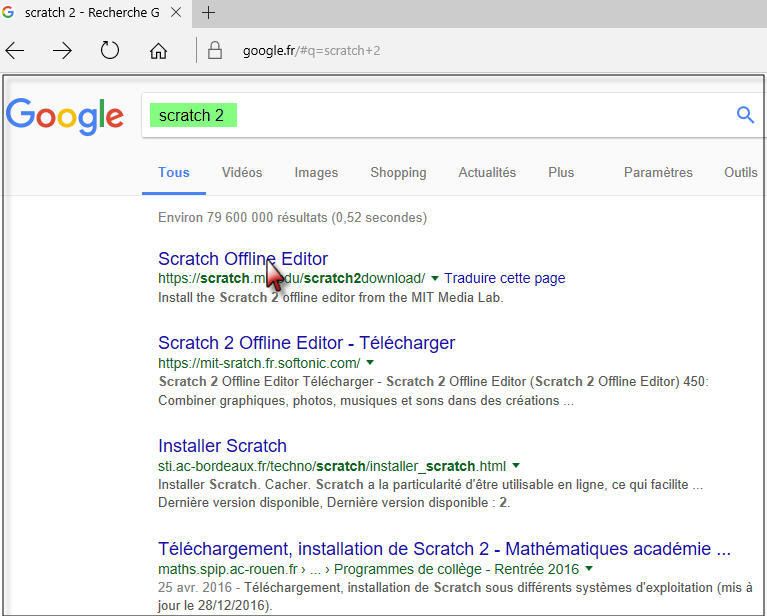This screenshot has width=767, height=616.
Task: Expand arrow beside maths.spip.ac-rouen.fr breadcrumb
Action: pyautogui.click(x=589, y=569)
